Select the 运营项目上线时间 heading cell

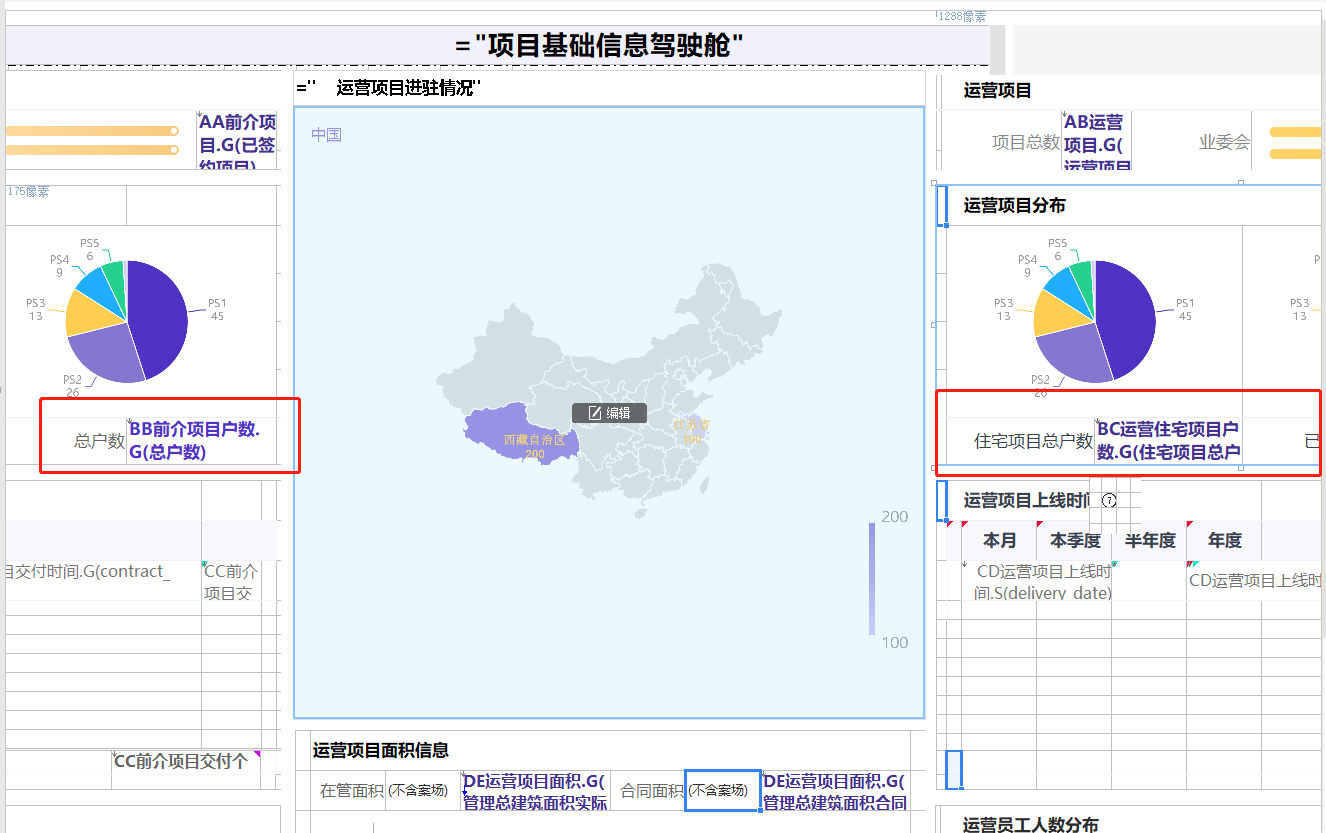1027,500
